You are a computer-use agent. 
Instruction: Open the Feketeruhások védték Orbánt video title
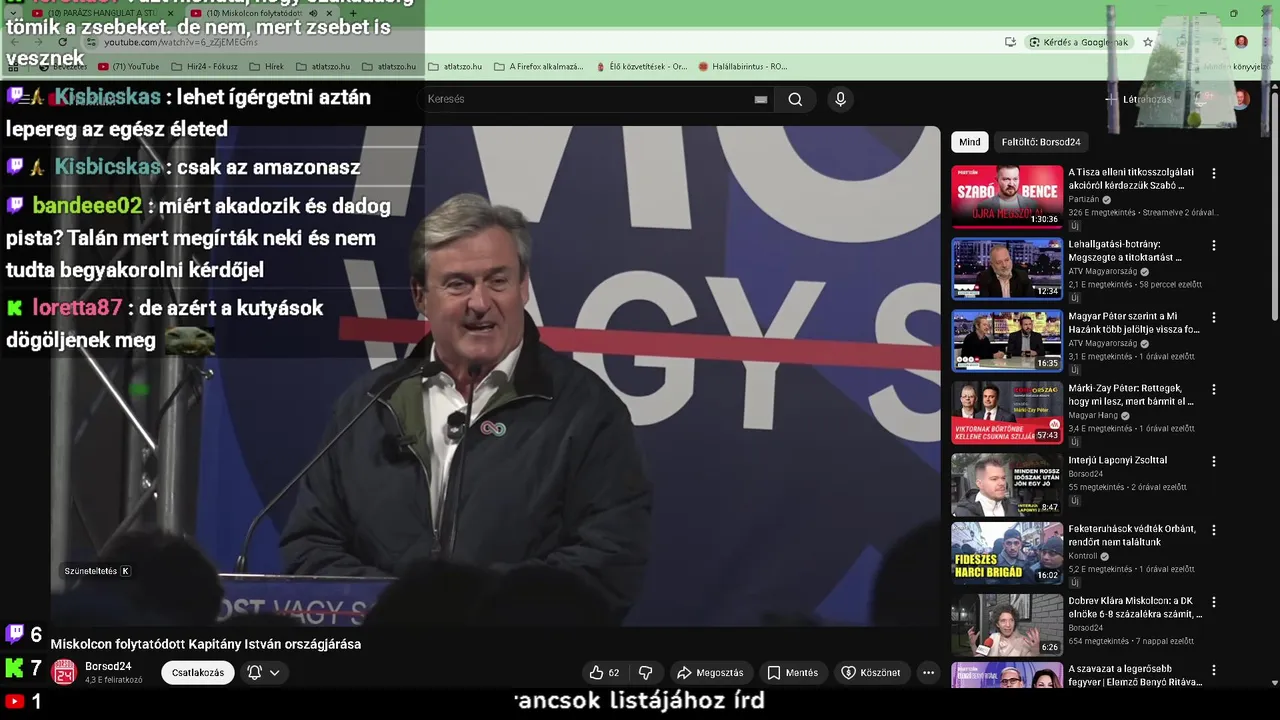[1132, 535]
